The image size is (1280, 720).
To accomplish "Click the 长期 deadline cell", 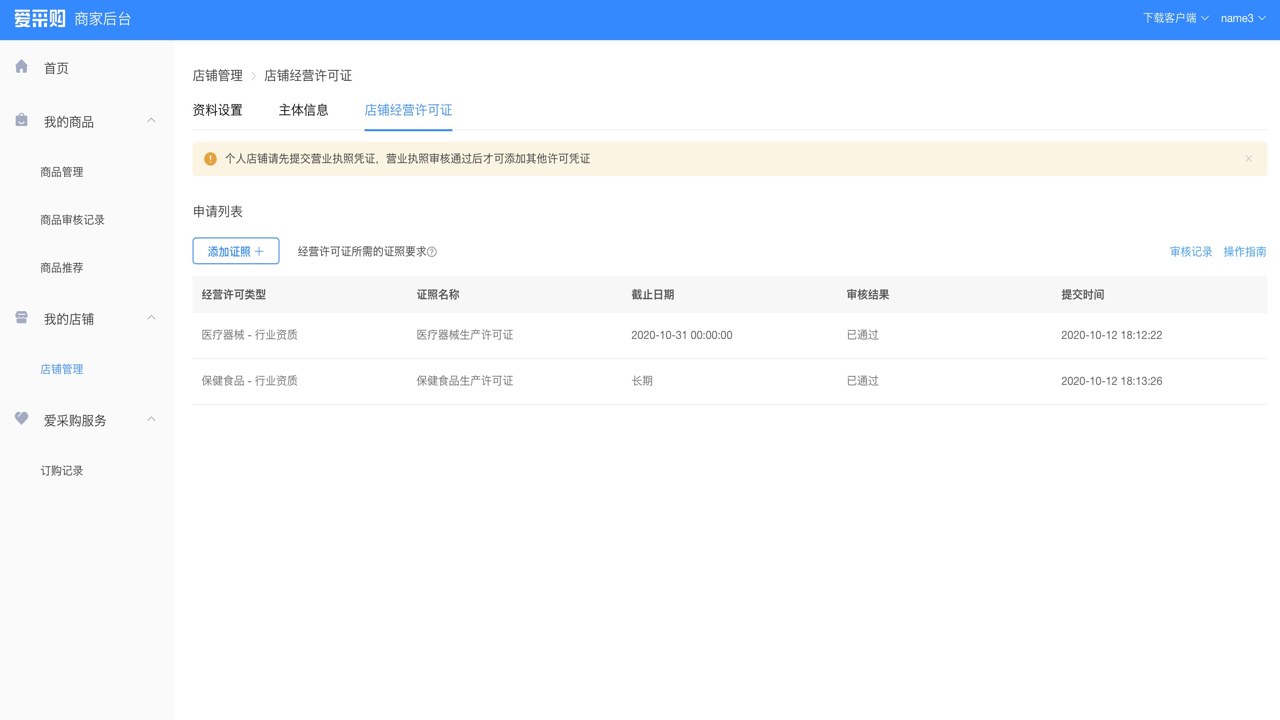I will tap(642, 381).
